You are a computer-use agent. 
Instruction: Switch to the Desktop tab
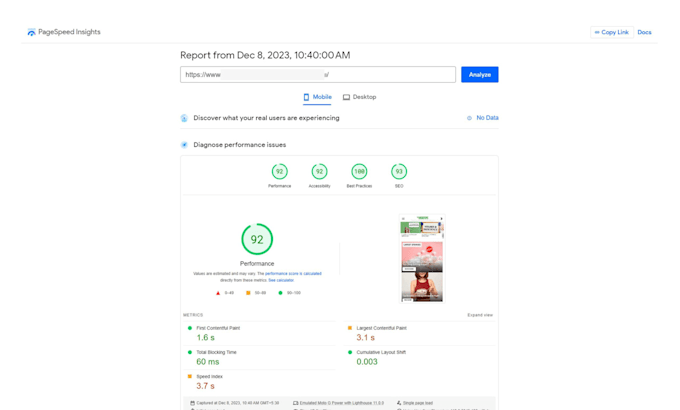pyautogui.click(x=360, y=97)
